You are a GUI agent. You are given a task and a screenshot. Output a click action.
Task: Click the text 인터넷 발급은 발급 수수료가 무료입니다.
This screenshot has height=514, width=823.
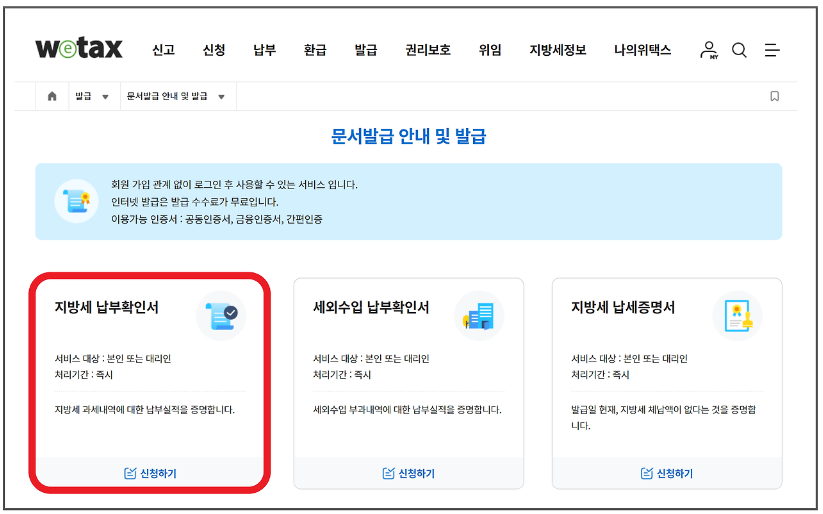195,202
